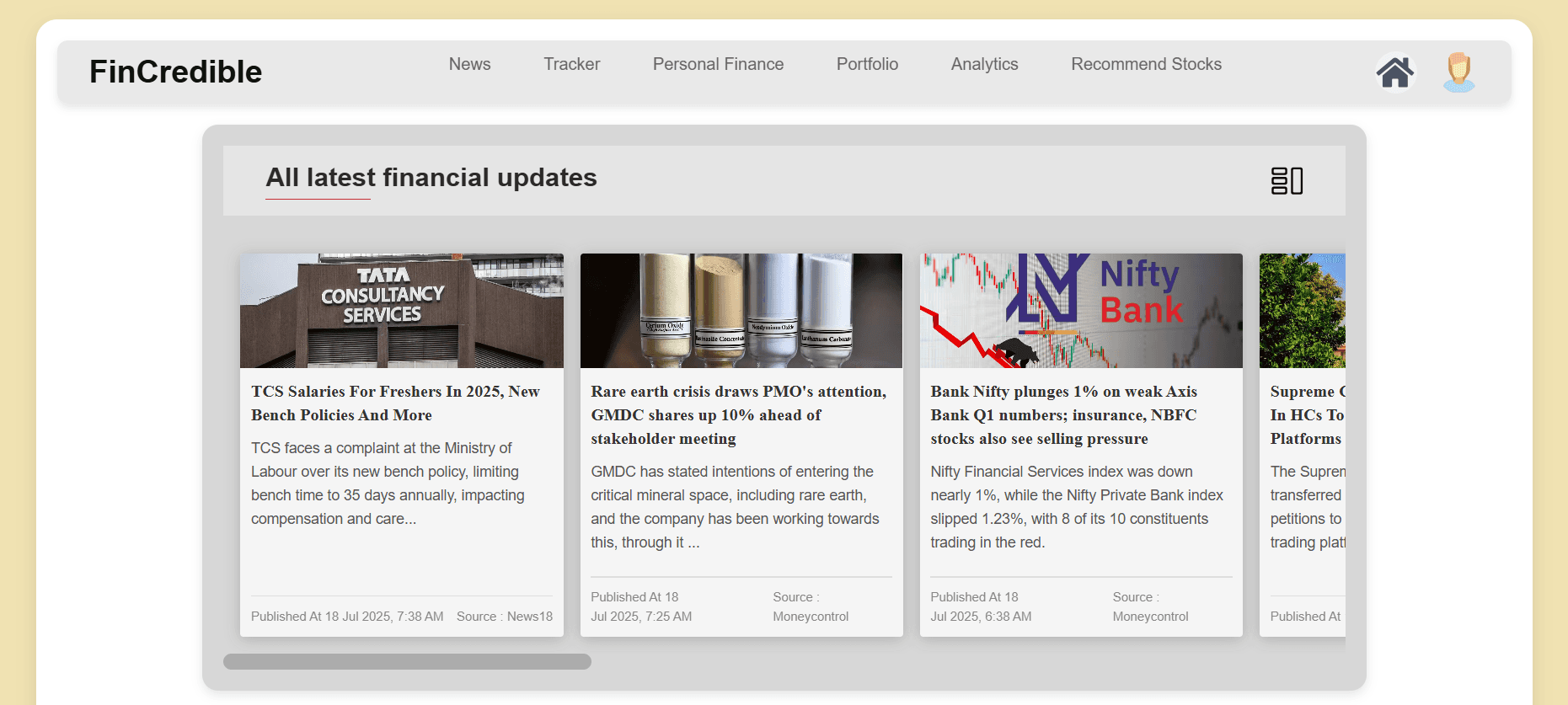
Task: Go to the home page via house icon
Action: pyautogui.click(x=1395, y=72)
